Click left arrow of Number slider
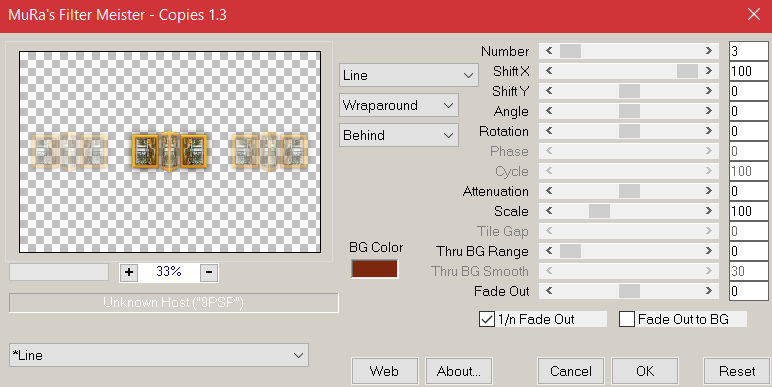This screenshot has height=387, width=772. coord(549,51)
